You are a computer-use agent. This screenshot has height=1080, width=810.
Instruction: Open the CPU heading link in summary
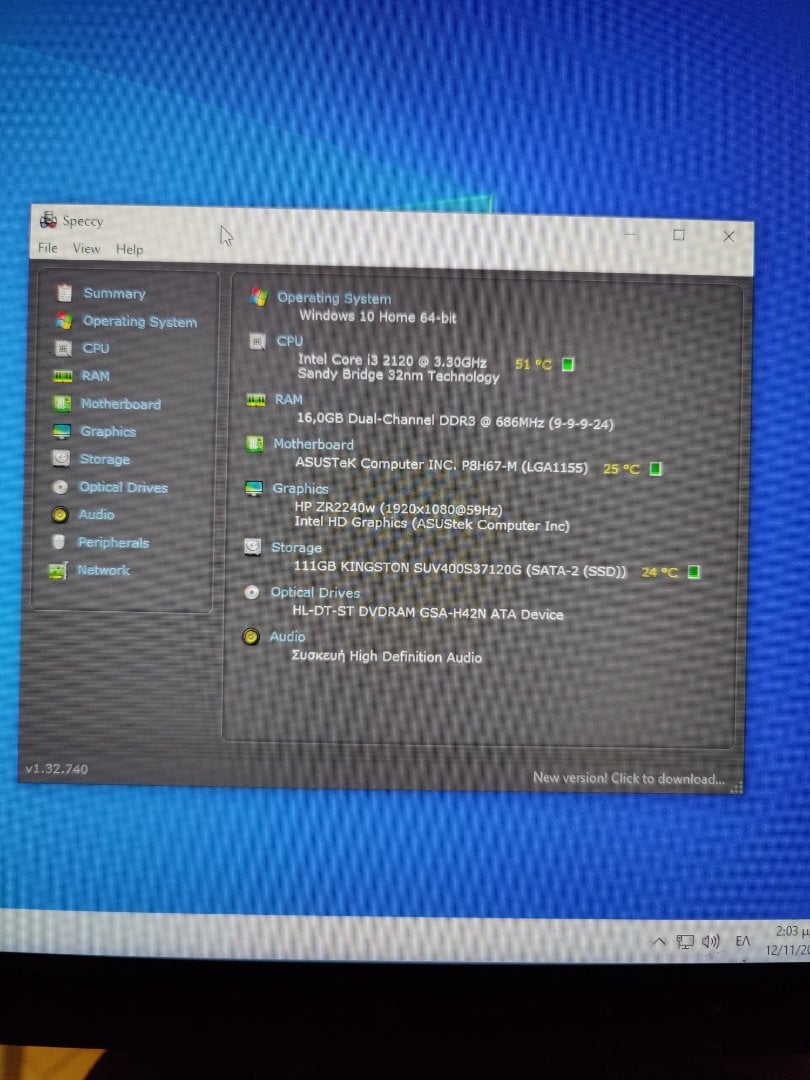289,341
